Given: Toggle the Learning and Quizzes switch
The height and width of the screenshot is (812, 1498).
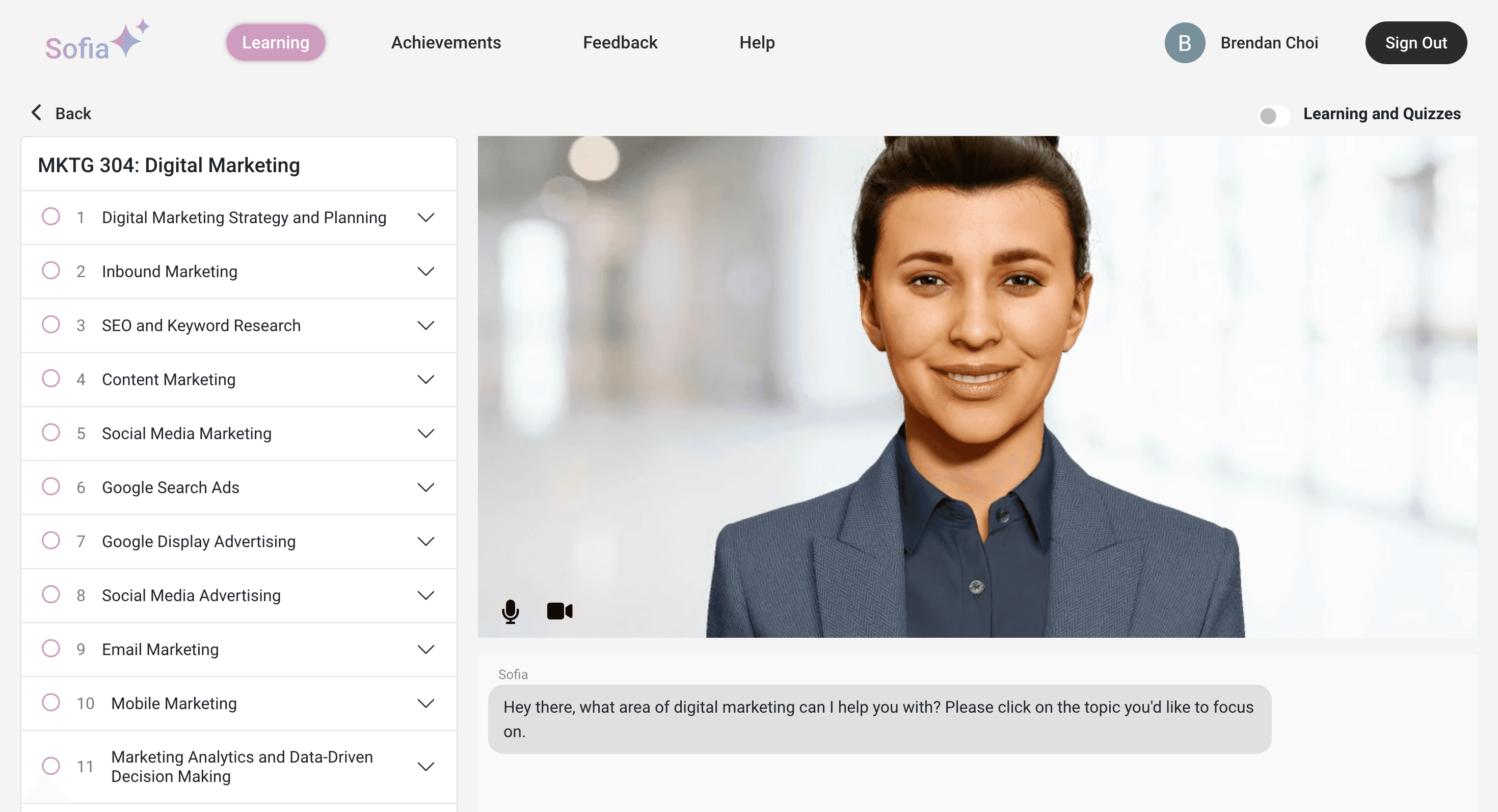Looking at the screenshot, I should coord(1273,115).
